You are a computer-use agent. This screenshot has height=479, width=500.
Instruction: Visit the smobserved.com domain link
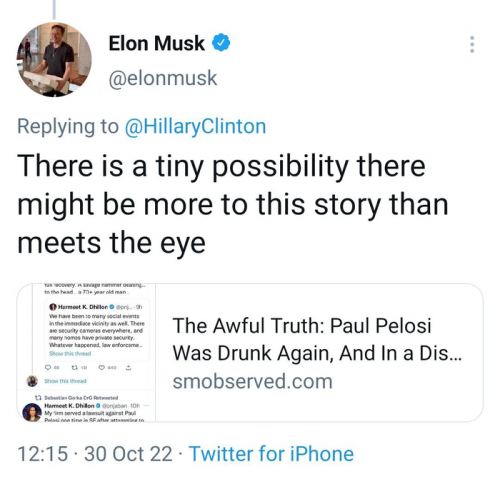[252, 381]
